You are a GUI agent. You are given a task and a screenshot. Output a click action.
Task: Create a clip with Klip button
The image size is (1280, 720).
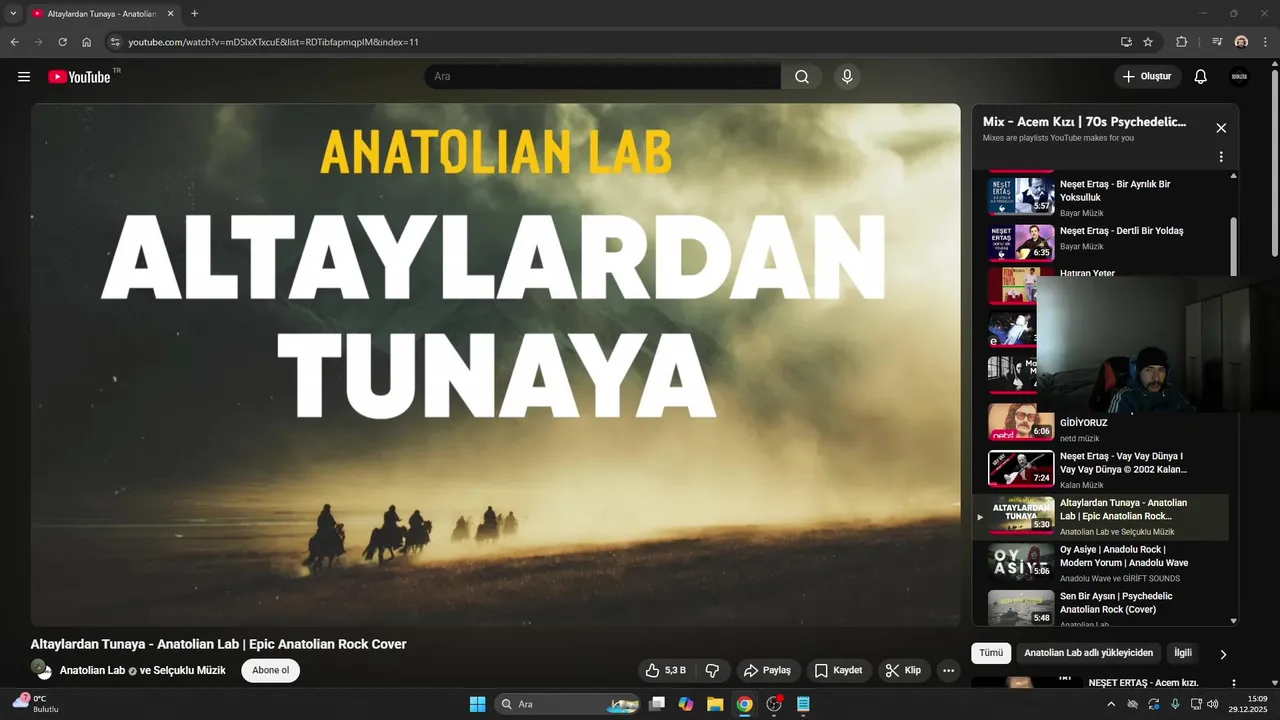click(x=903, y=670)
